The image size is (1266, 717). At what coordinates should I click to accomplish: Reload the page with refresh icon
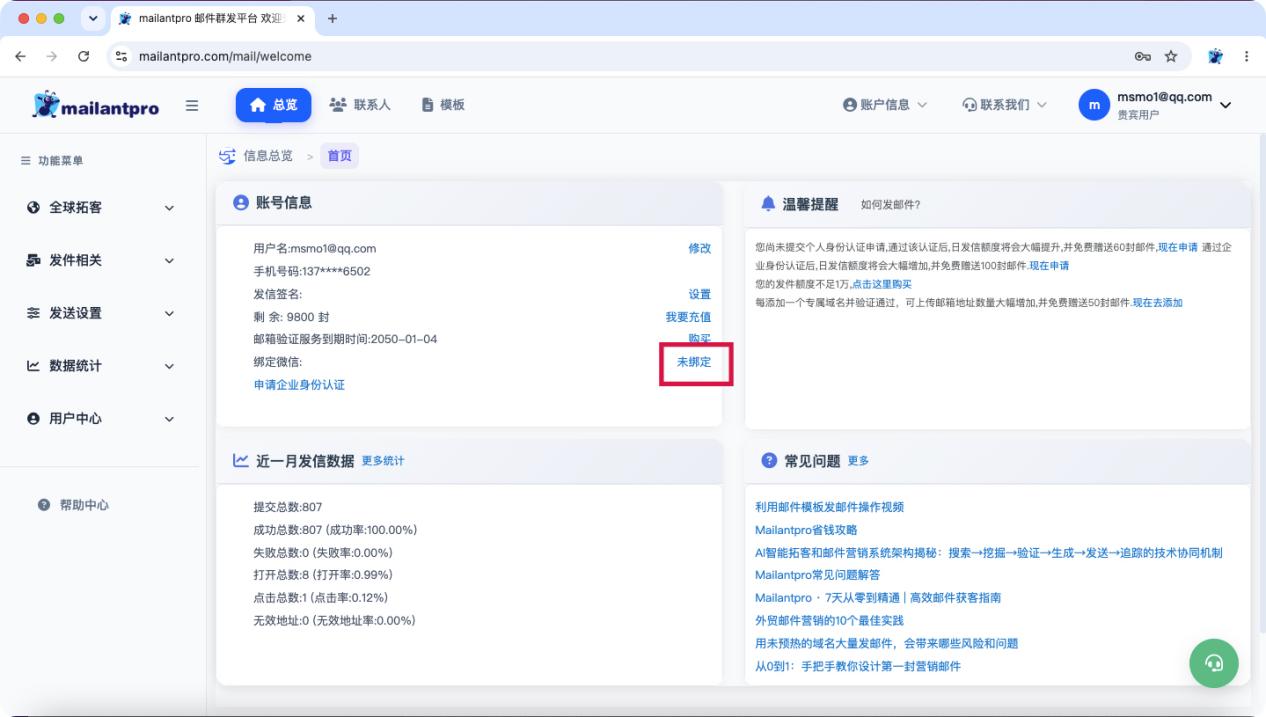pyautogui.click(x=83, y=56)
